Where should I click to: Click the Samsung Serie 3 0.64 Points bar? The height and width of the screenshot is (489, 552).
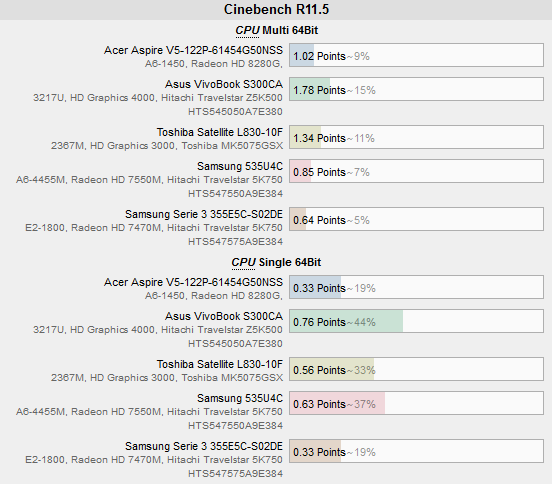[416, 219]
